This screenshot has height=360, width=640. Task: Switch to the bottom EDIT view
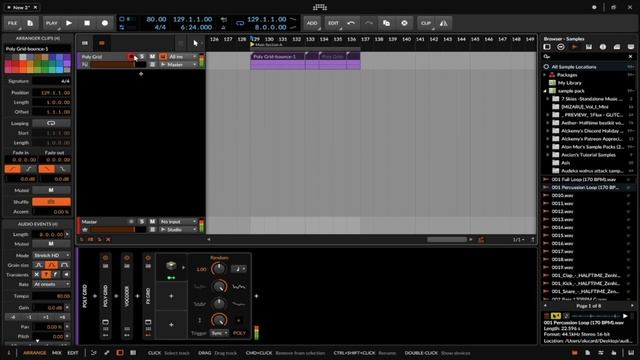coord(73,353)
